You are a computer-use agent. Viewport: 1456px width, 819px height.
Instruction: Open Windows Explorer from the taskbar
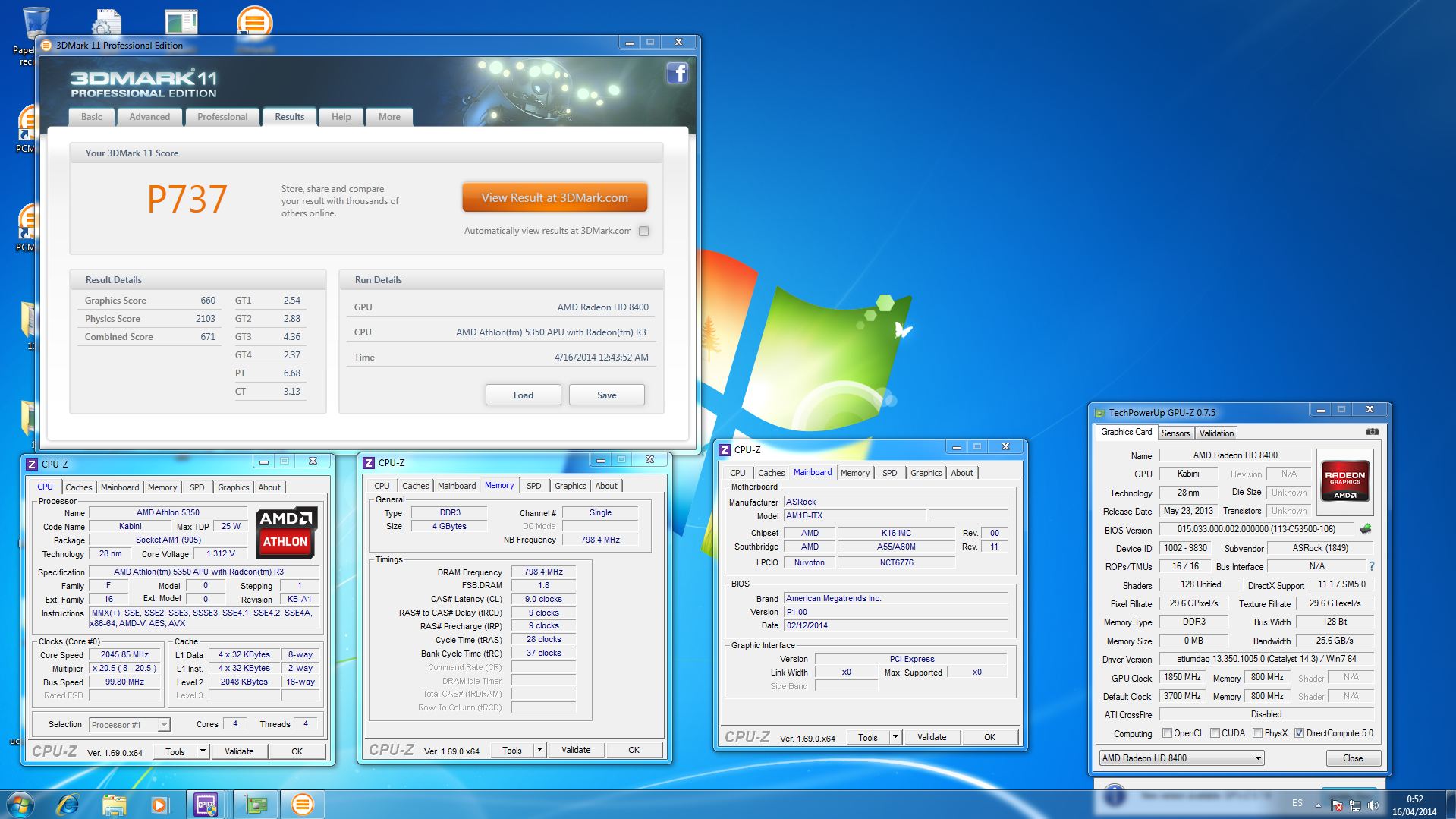[x=114, y=805]
